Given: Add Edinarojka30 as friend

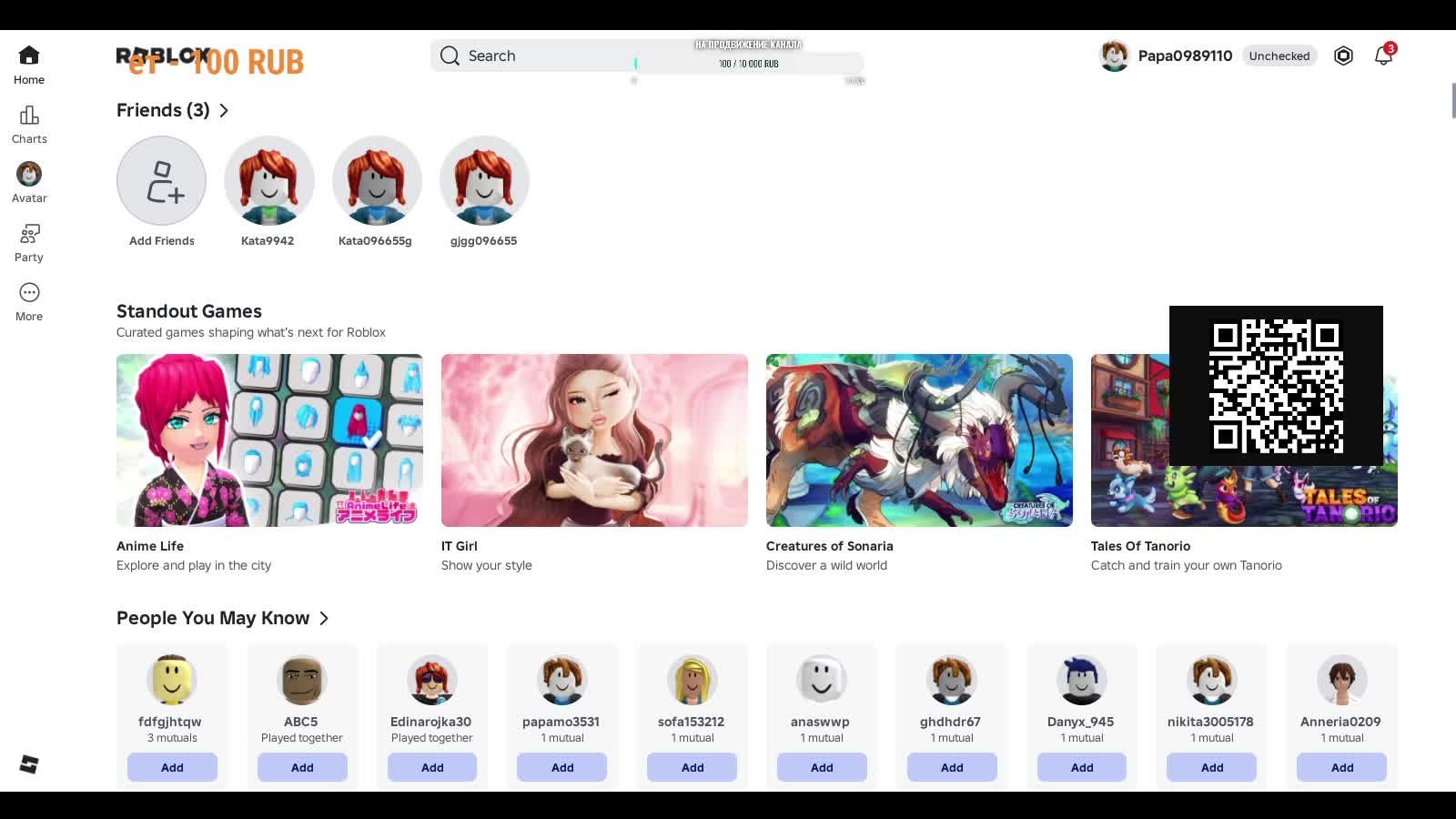Looking at the screenshot, I should (432, 767).
